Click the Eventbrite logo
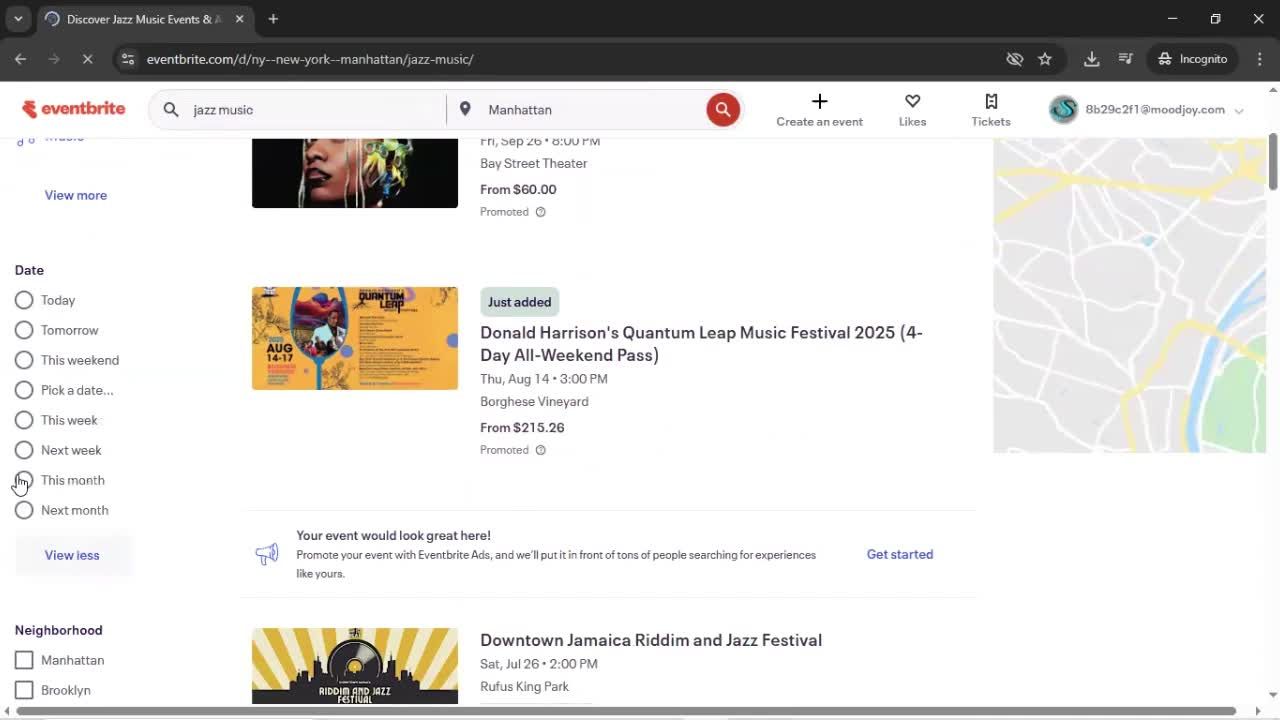 coord(73,109)
